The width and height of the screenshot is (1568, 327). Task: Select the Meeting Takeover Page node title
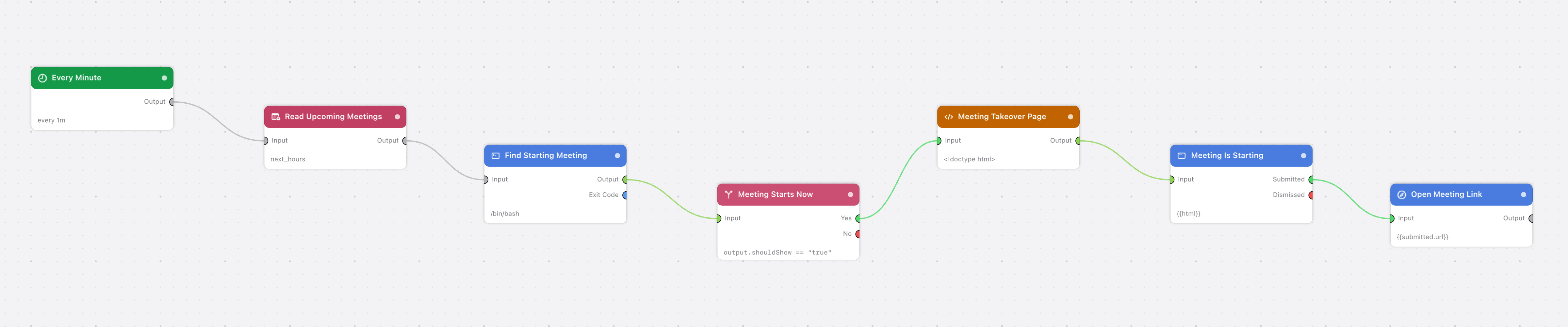1002,117
